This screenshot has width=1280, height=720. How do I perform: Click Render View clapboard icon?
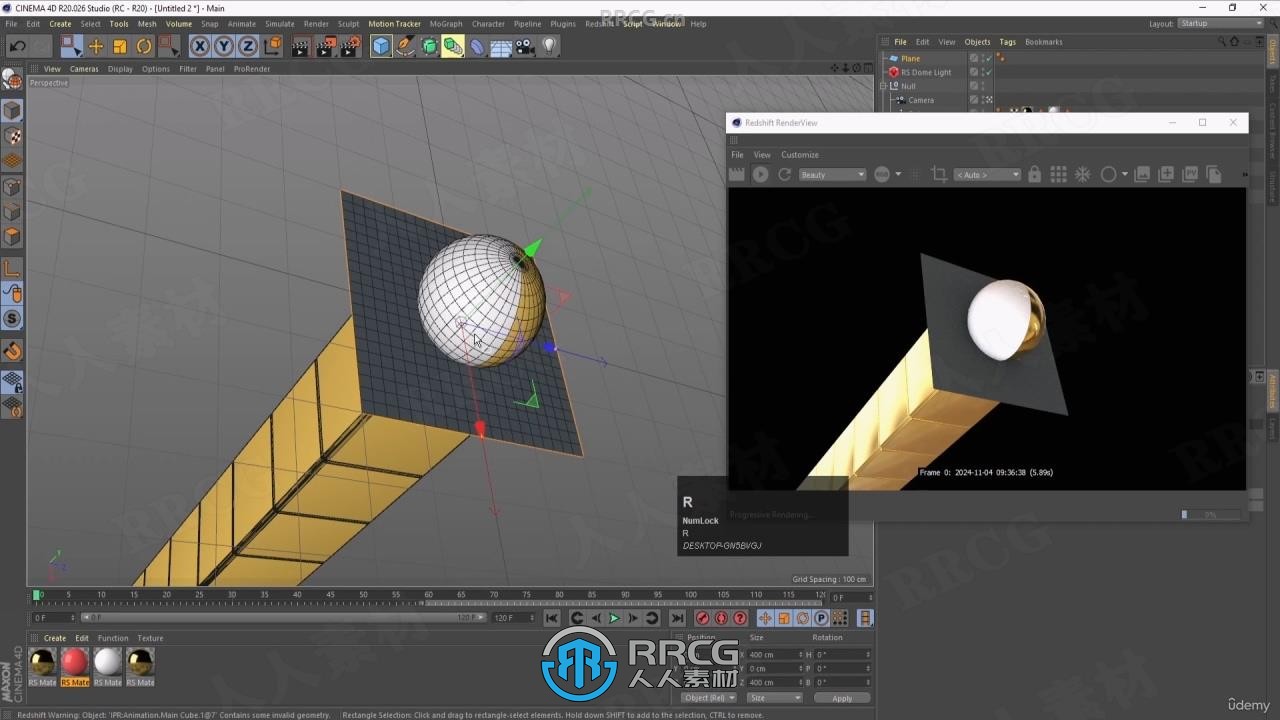tap(301, 46)
